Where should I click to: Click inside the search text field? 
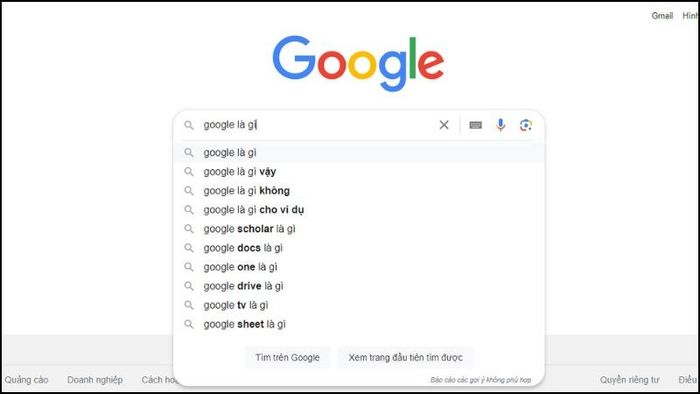(x=317, y=125)
